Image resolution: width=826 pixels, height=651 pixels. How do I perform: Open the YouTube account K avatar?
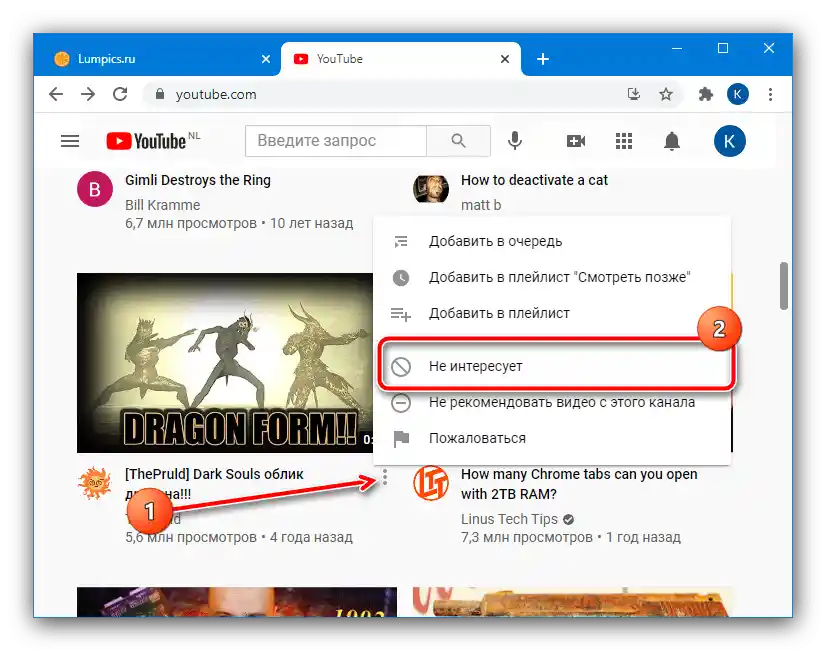[x=730, y=141]
